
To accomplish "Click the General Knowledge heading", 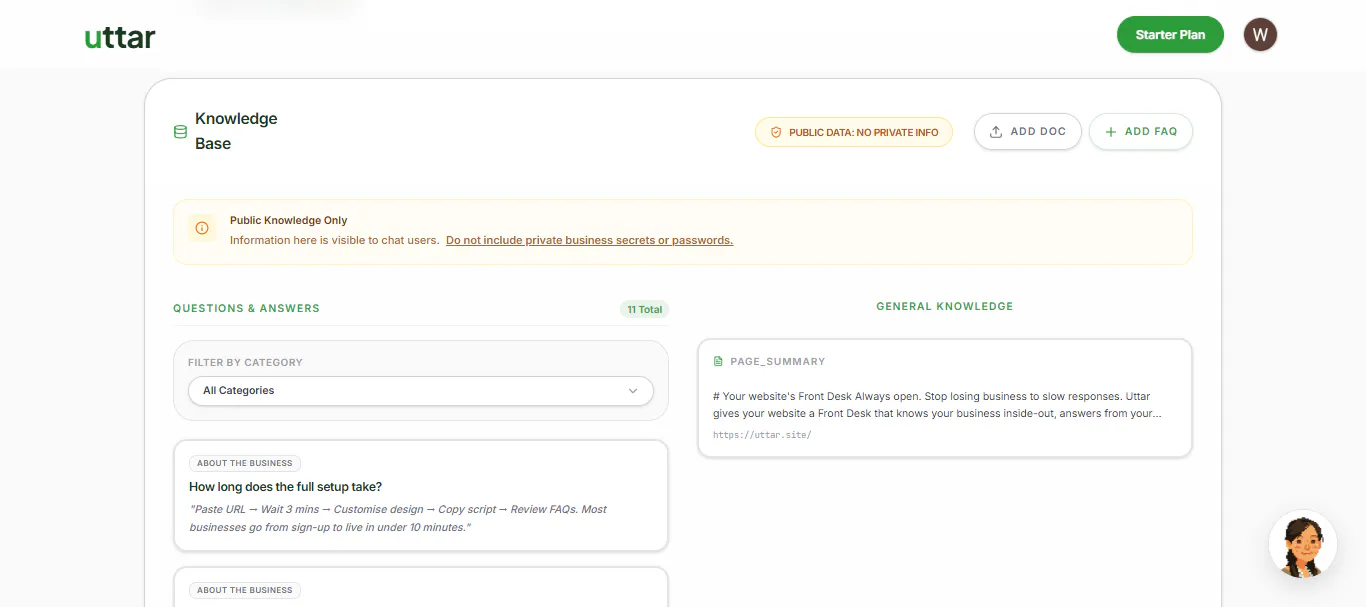I will [945, 306].
